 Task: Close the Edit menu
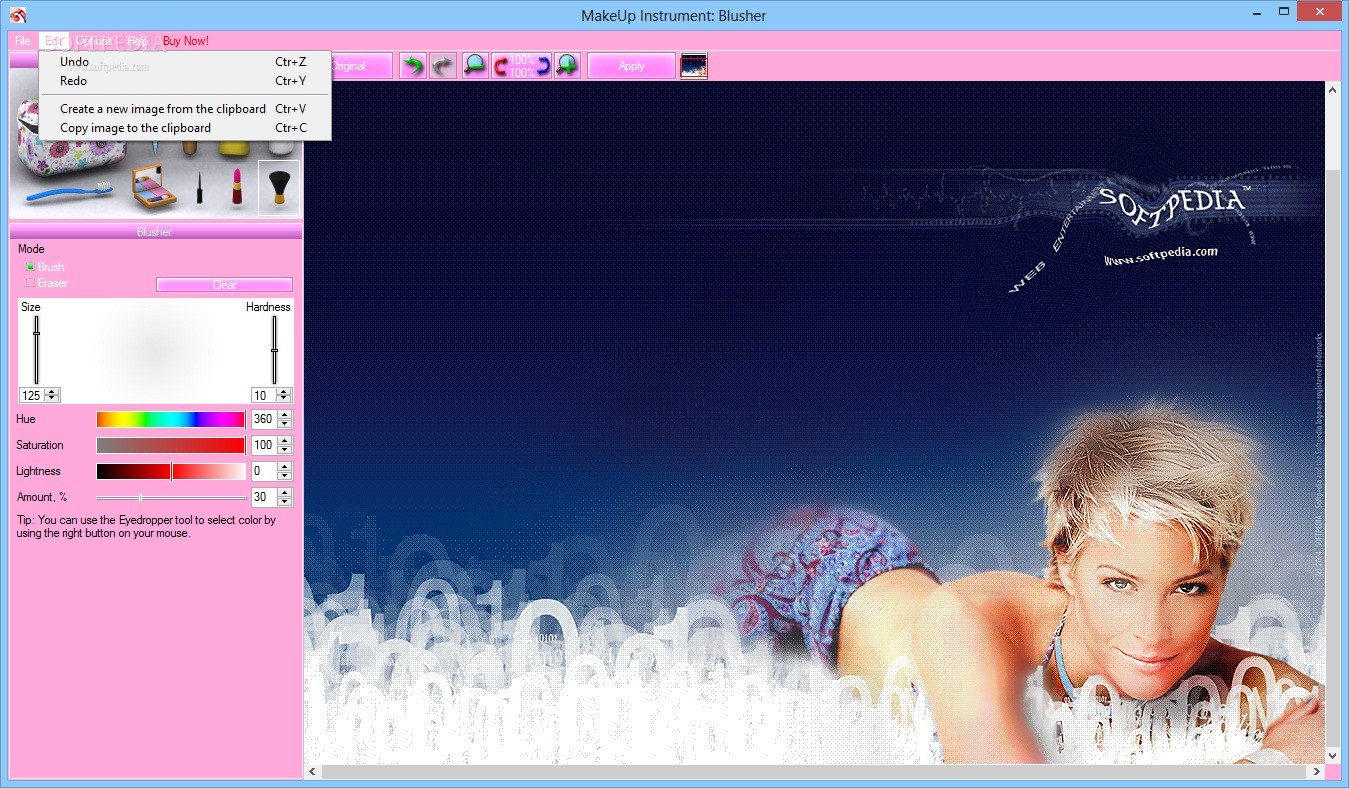click(x=54, y=41)
